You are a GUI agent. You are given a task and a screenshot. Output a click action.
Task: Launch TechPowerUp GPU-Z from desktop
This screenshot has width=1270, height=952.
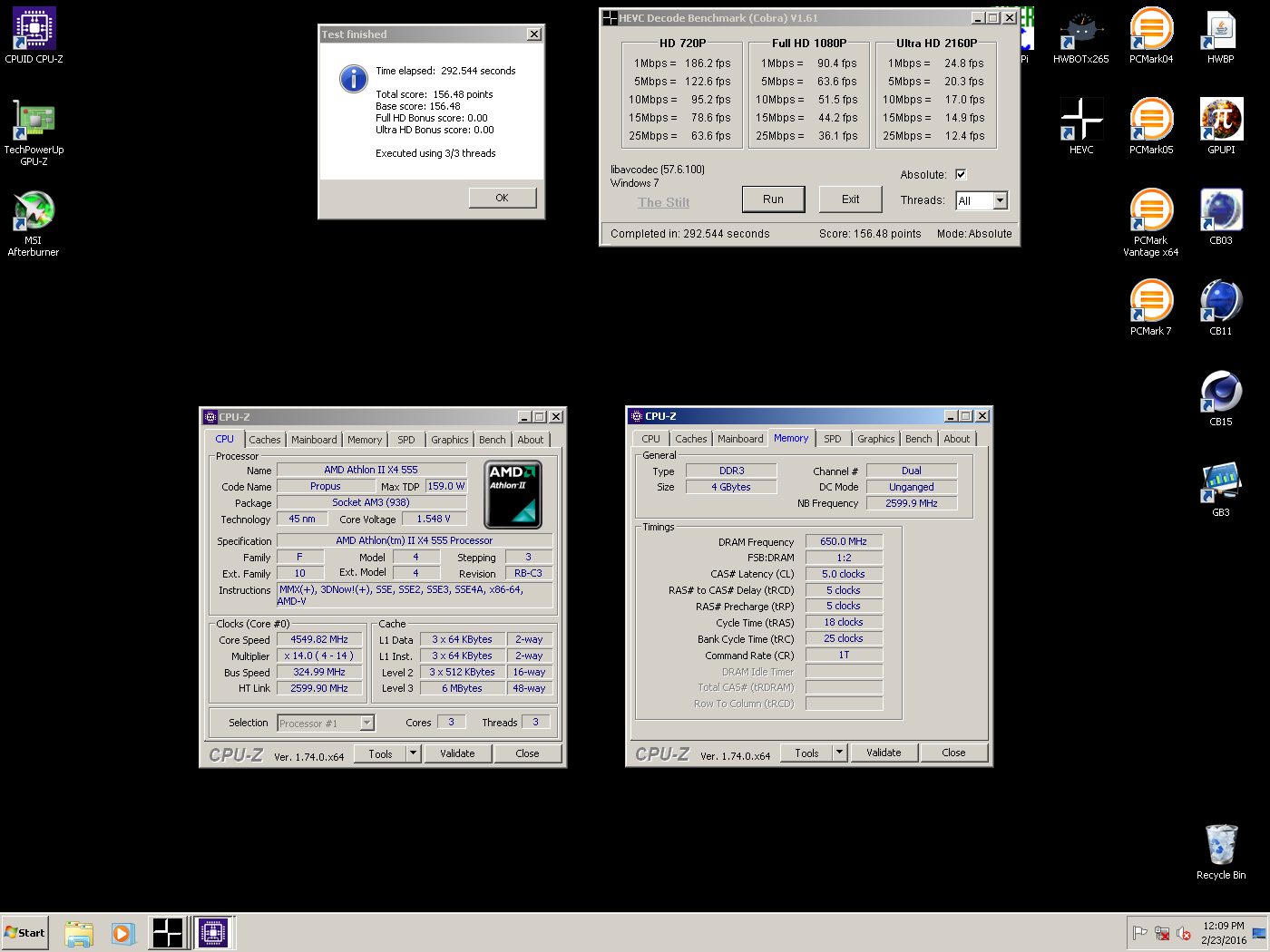point(34,131)
